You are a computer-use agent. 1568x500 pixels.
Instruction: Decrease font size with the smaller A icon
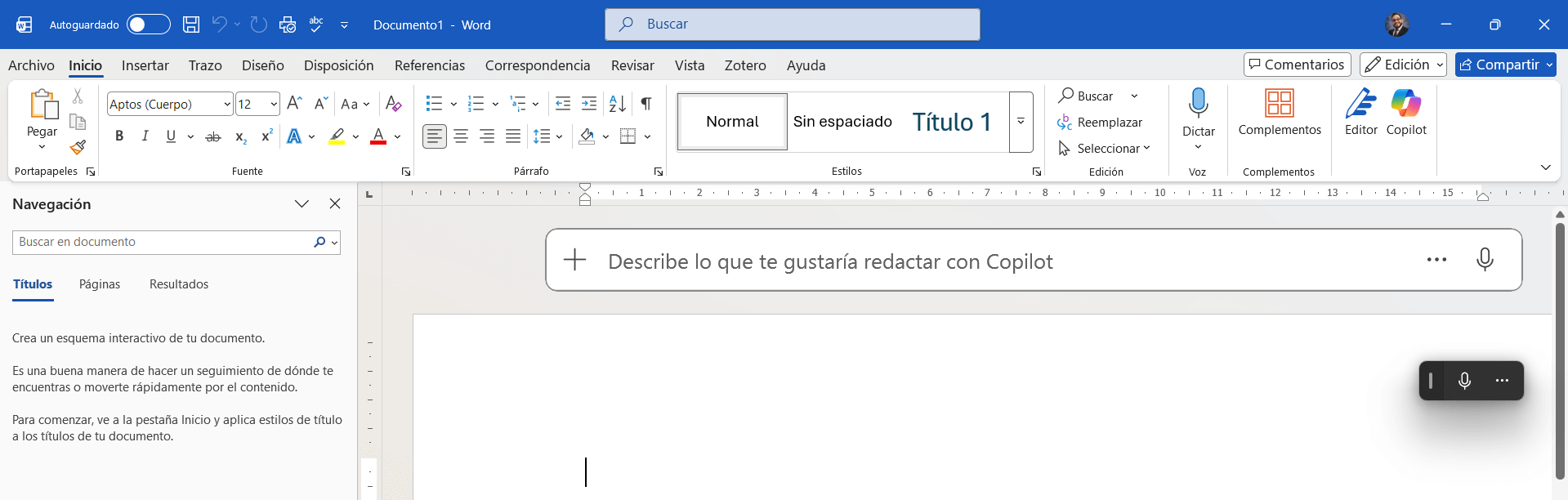(x=321, y=104)
